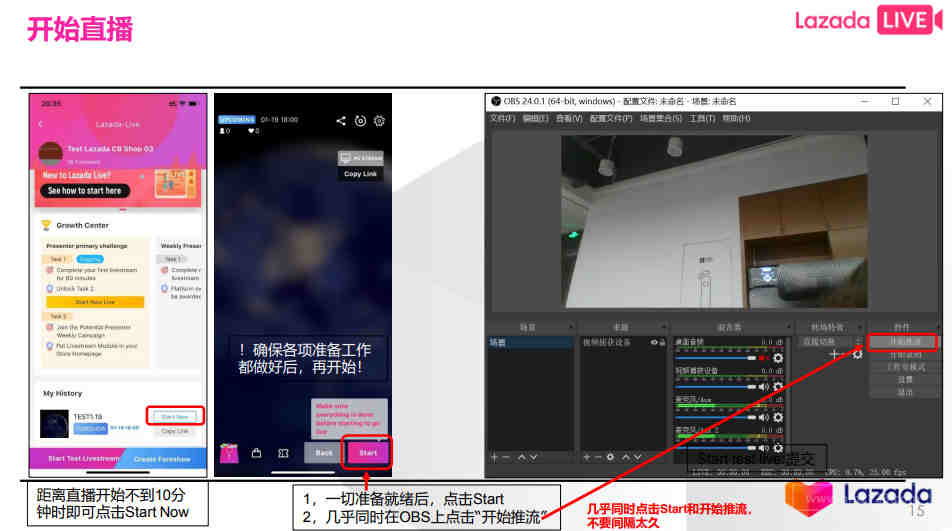Image resolution: width=952 pixels, height=531 pixels.
Task: Tap the PC stream button above Copy Link
Action: point(361,158)
